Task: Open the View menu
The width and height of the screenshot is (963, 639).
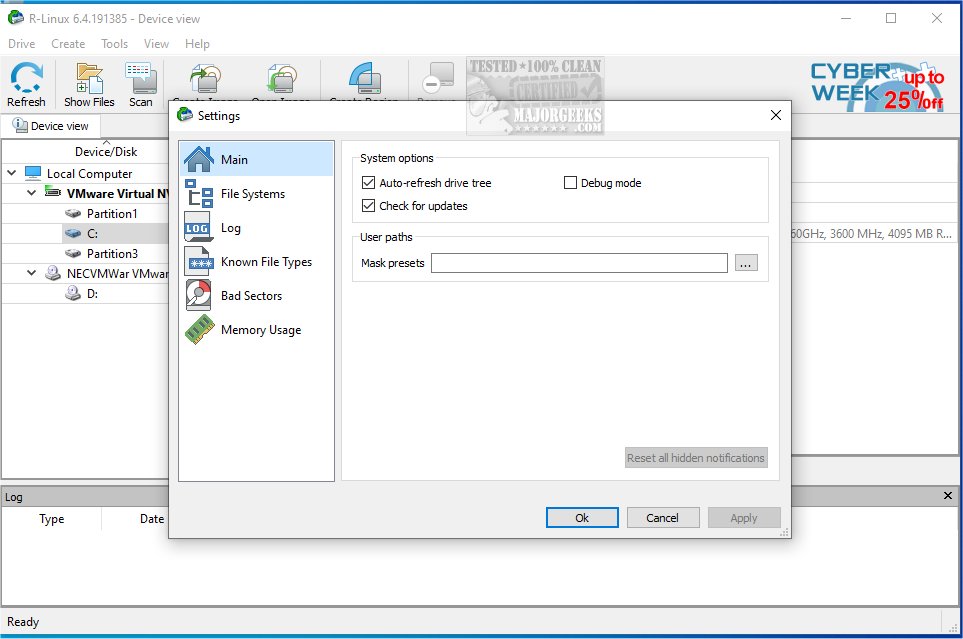Action: [156, 44]
